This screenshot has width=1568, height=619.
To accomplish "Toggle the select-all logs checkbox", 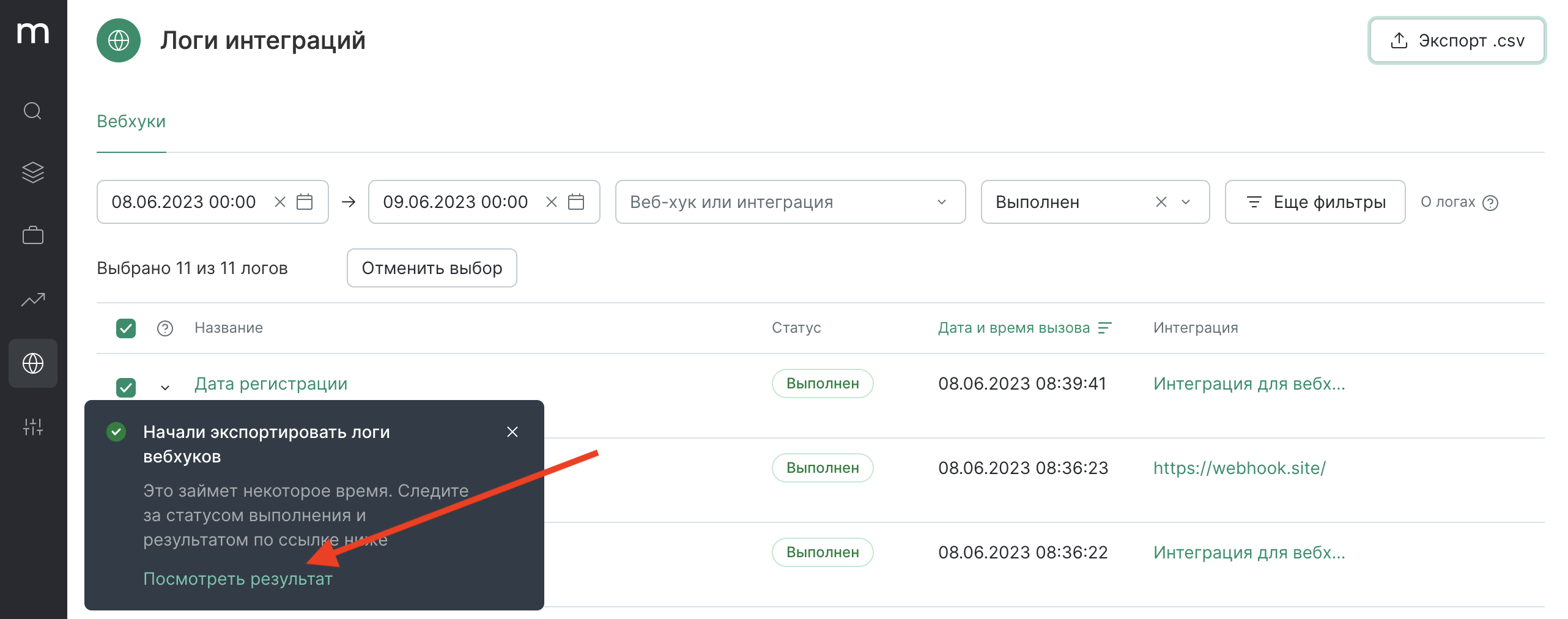I will coord(126,328).
